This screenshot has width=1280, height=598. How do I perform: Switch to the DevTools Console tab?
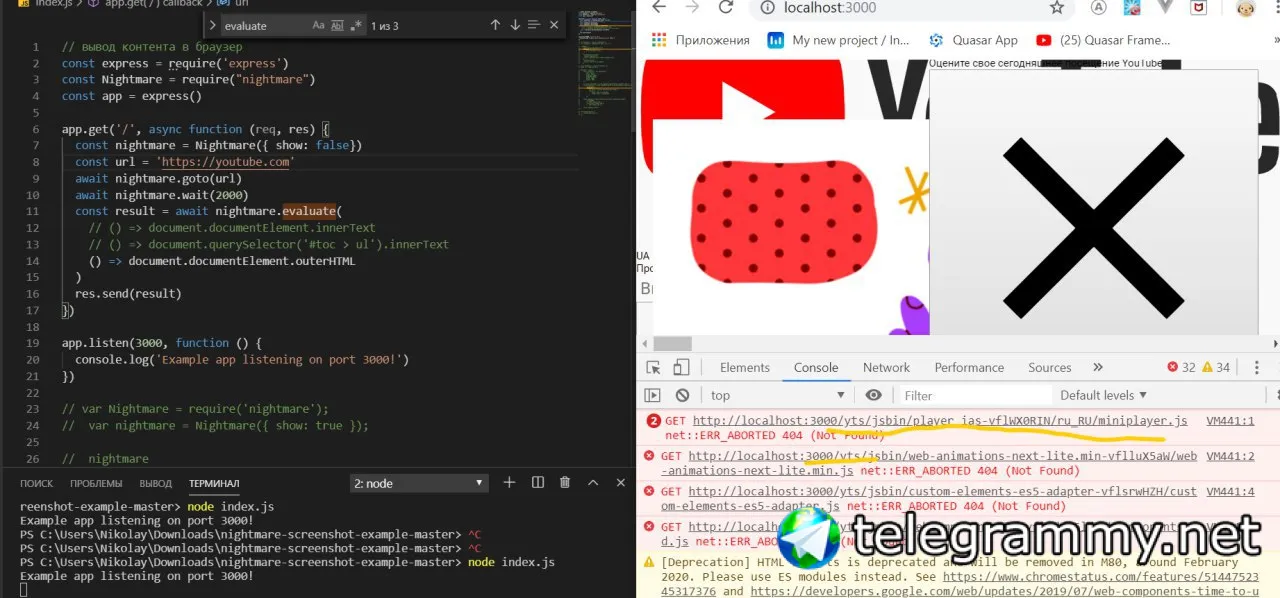click(x=816, y=368)
